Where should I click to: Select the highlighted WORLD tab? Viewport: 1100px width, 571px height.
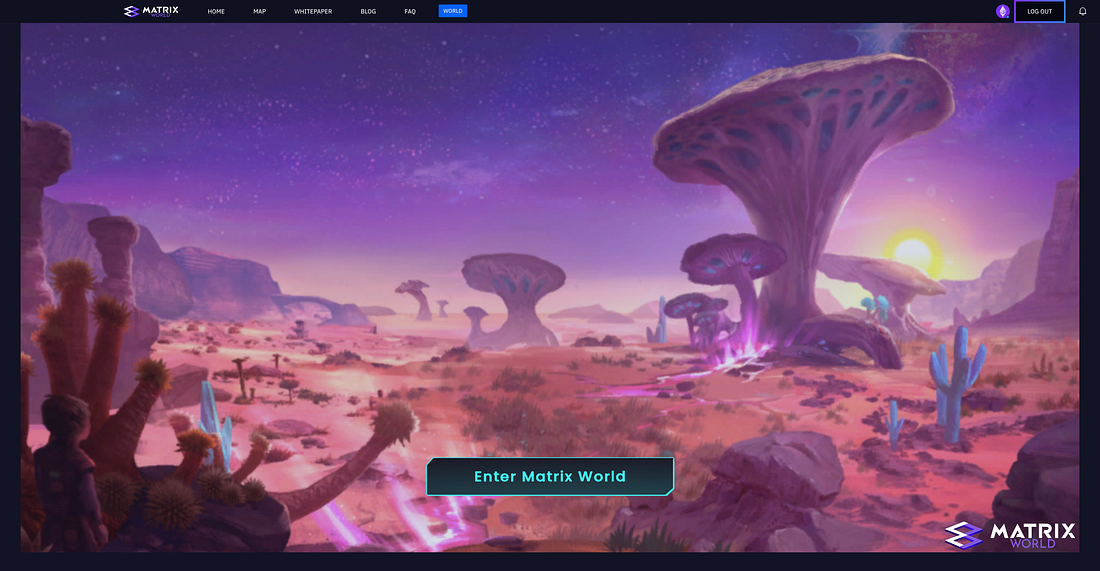pos(452,12)
